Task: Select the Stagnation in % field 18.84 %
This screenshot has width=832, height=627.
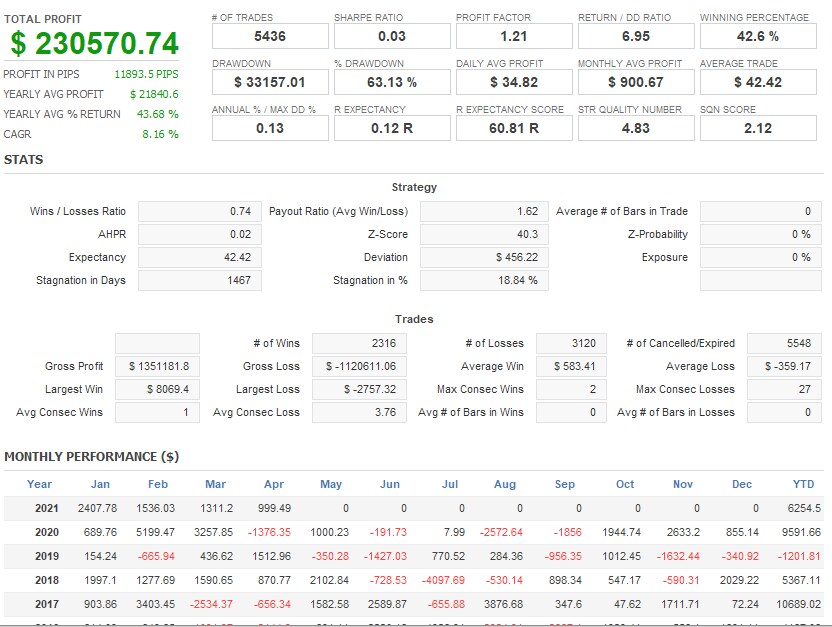Action: point(484,280)
